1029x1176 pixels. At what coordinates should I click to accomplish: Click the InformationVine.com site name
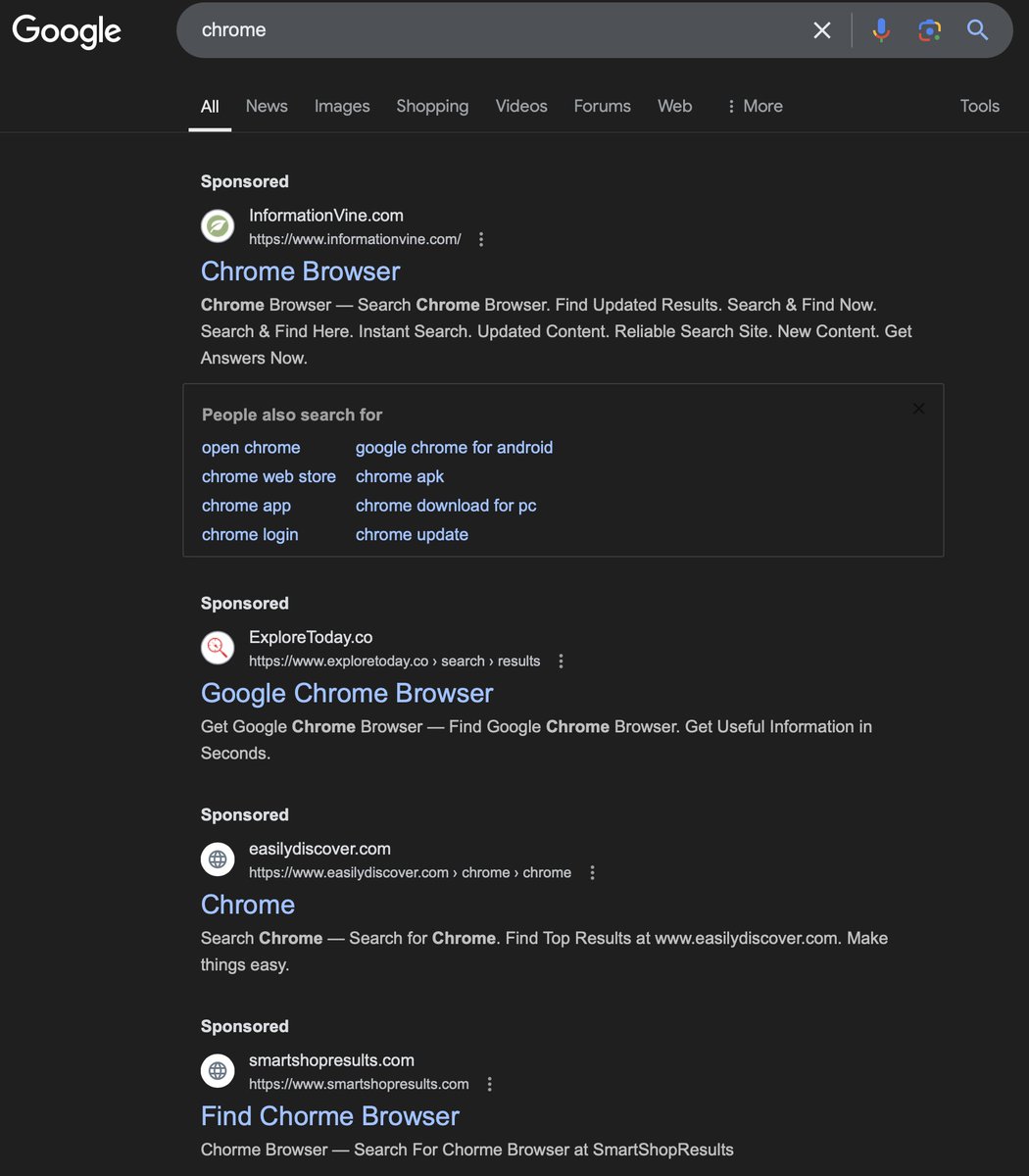tap(326, 216)
